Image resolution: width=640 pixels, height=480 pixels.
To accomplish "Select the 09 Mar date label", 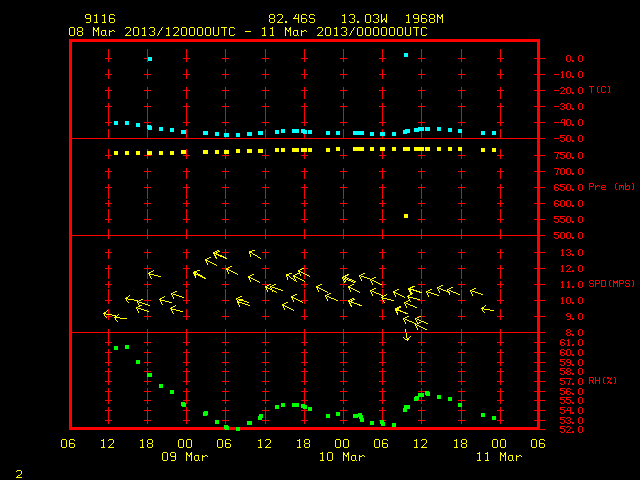I will 184,457.
